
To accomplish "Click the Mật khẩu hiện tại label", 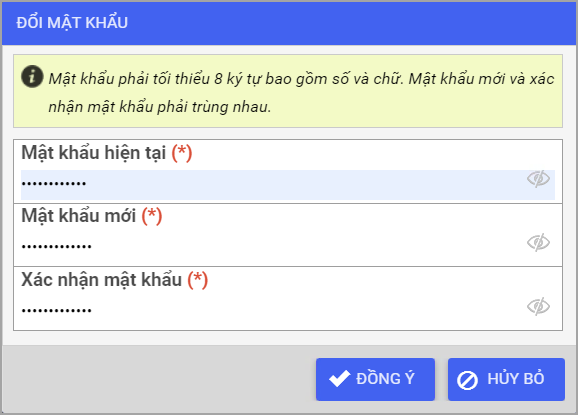I will [94, 153].
